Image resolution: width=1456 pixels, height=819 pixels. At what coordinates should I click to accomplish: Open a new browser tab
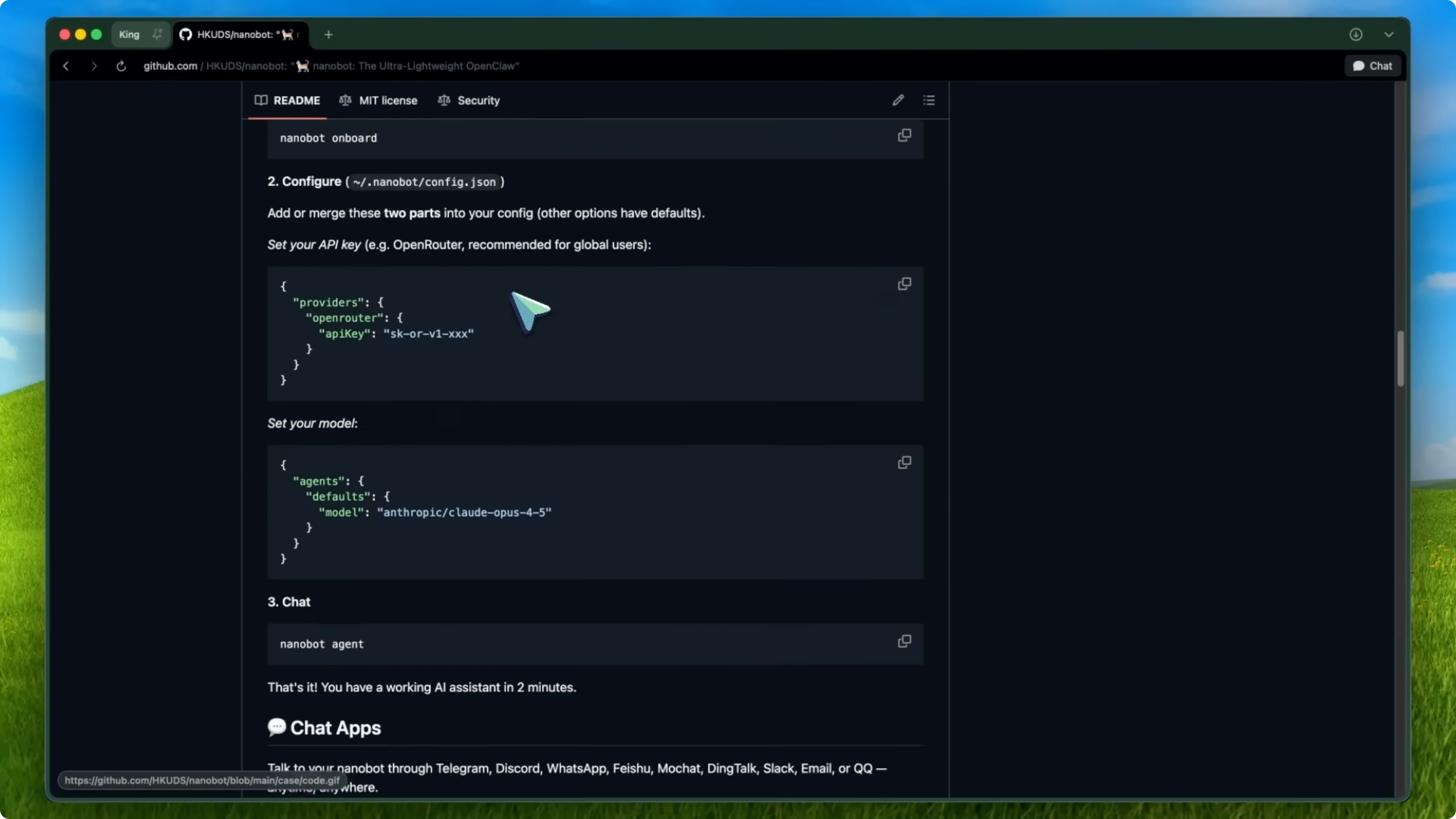328,34
